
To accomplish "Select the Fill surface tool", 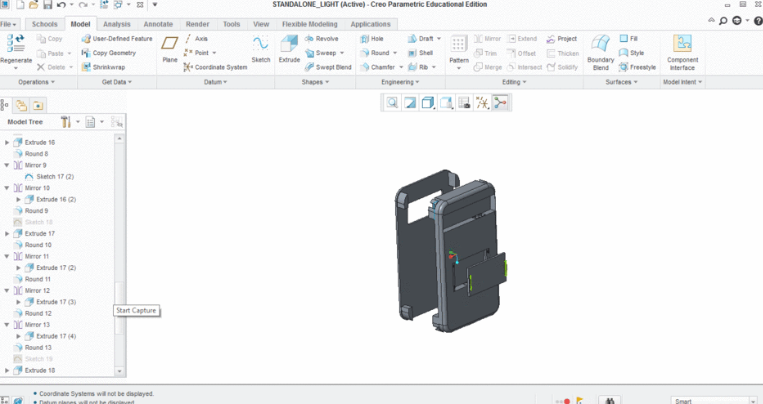I will point(629,38).
